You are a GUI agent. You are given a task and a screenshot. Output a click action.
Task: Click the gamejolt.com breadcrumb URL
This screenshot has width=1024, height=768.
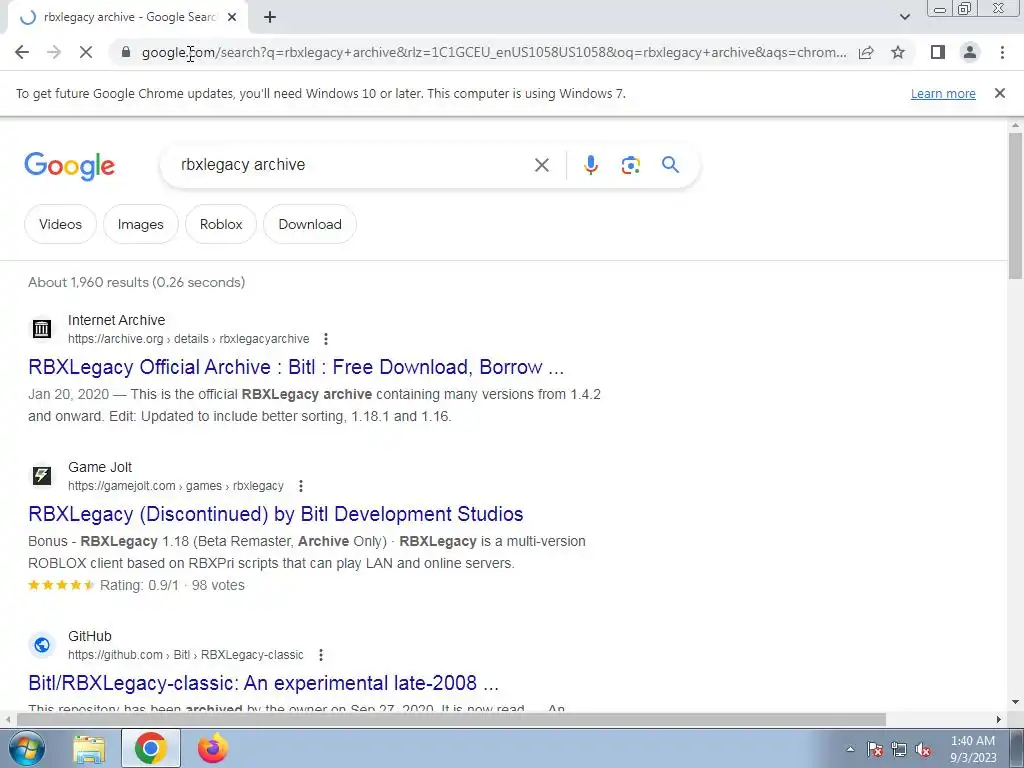coord(176,486)
